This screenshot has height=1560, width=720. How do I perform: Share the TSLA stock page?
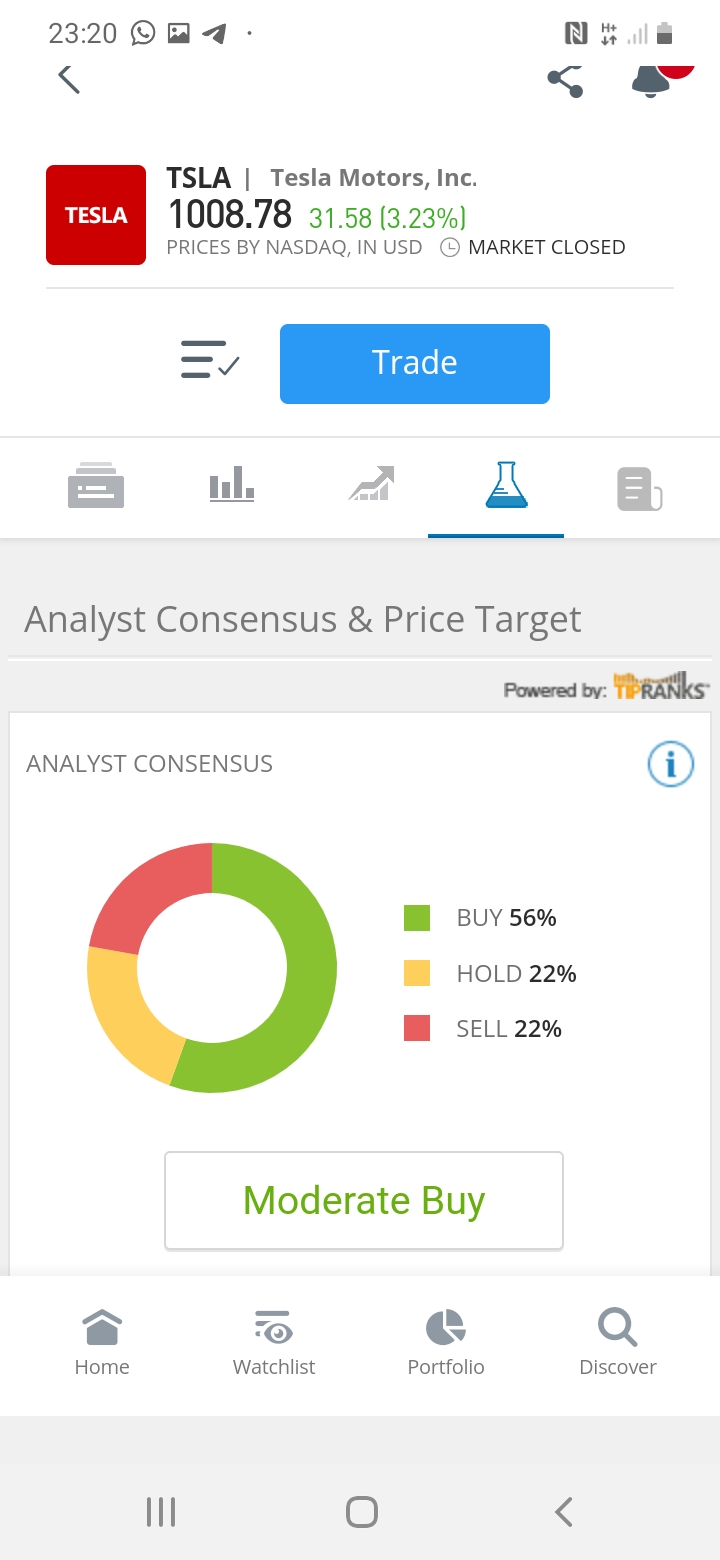click(566, 80)
